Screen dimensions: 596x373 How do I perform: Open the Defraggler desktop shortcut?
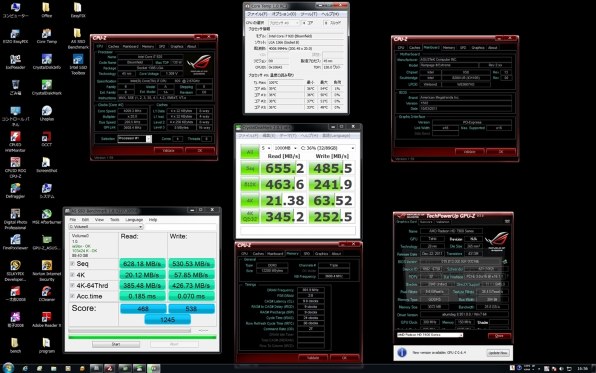(x=15, y=190)
